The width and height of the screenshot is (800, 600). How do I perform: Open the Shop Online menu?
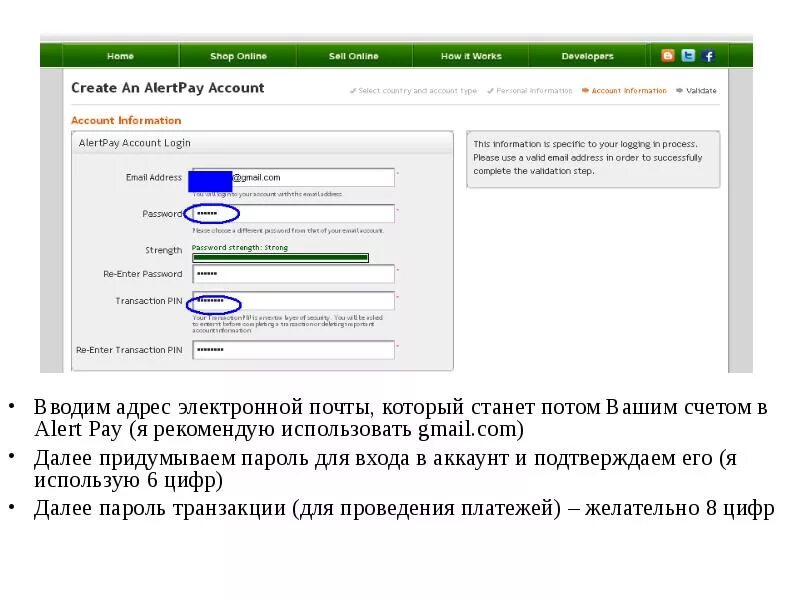click(x=238, y=56)
